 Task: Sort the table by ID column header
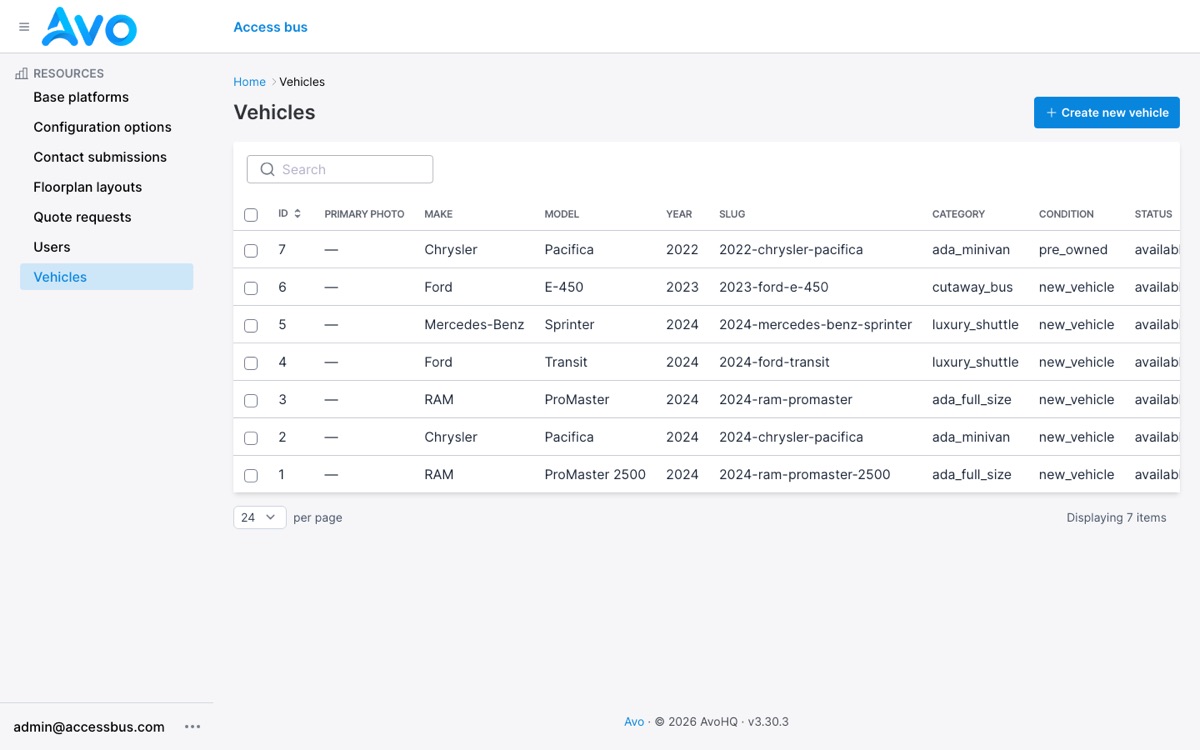290,213
